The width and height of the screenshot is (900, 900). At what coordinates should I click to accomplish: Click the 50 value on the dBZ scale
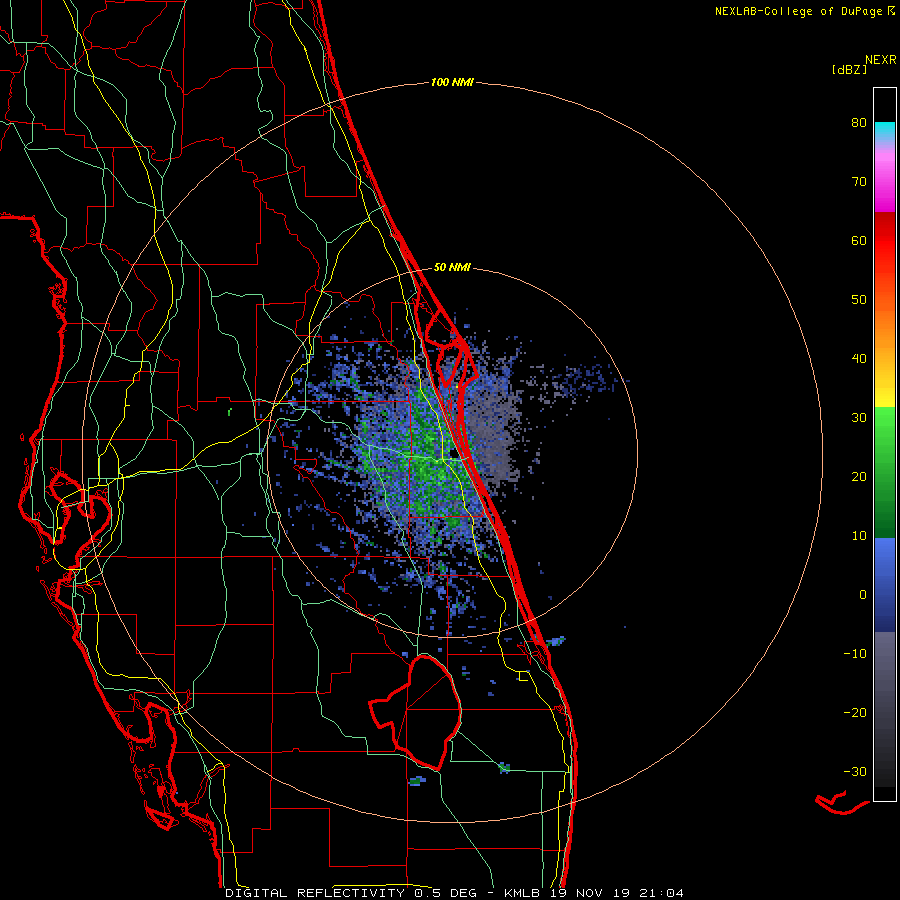[x=859, y=300]
